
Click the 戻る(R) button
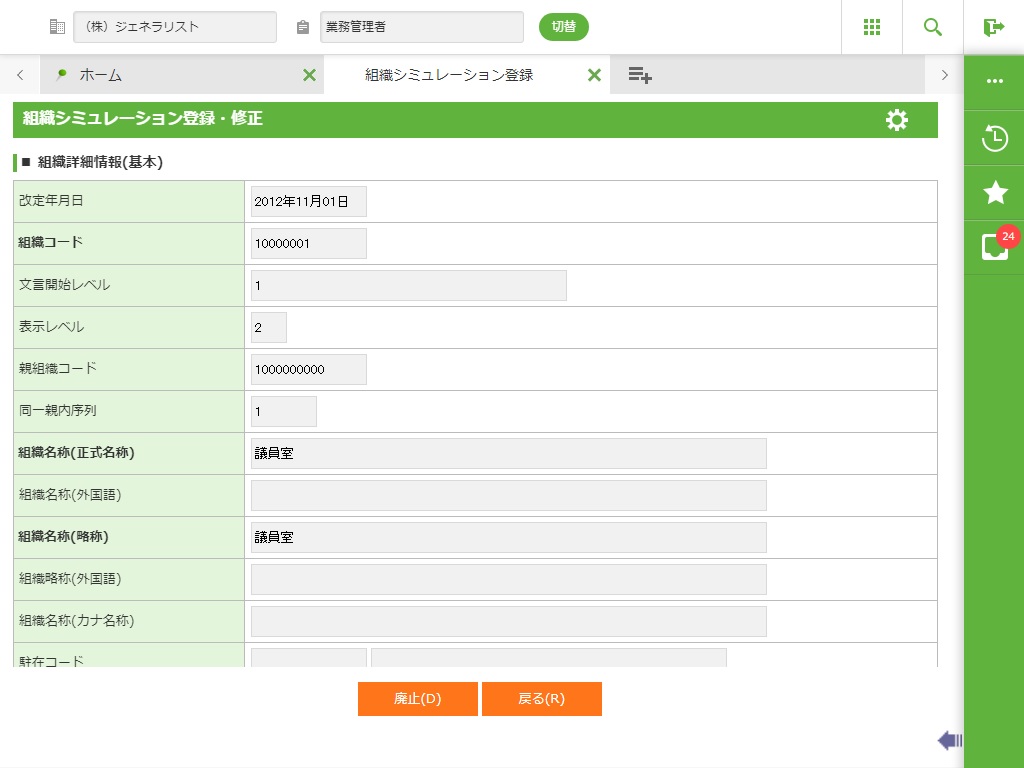541,699
